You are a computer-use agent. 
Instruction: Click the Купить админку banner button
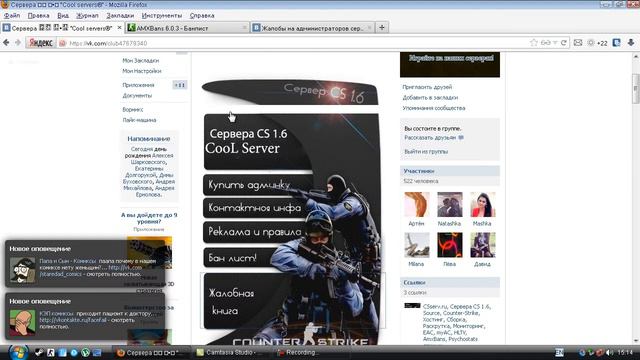click(x=257, y=185)
